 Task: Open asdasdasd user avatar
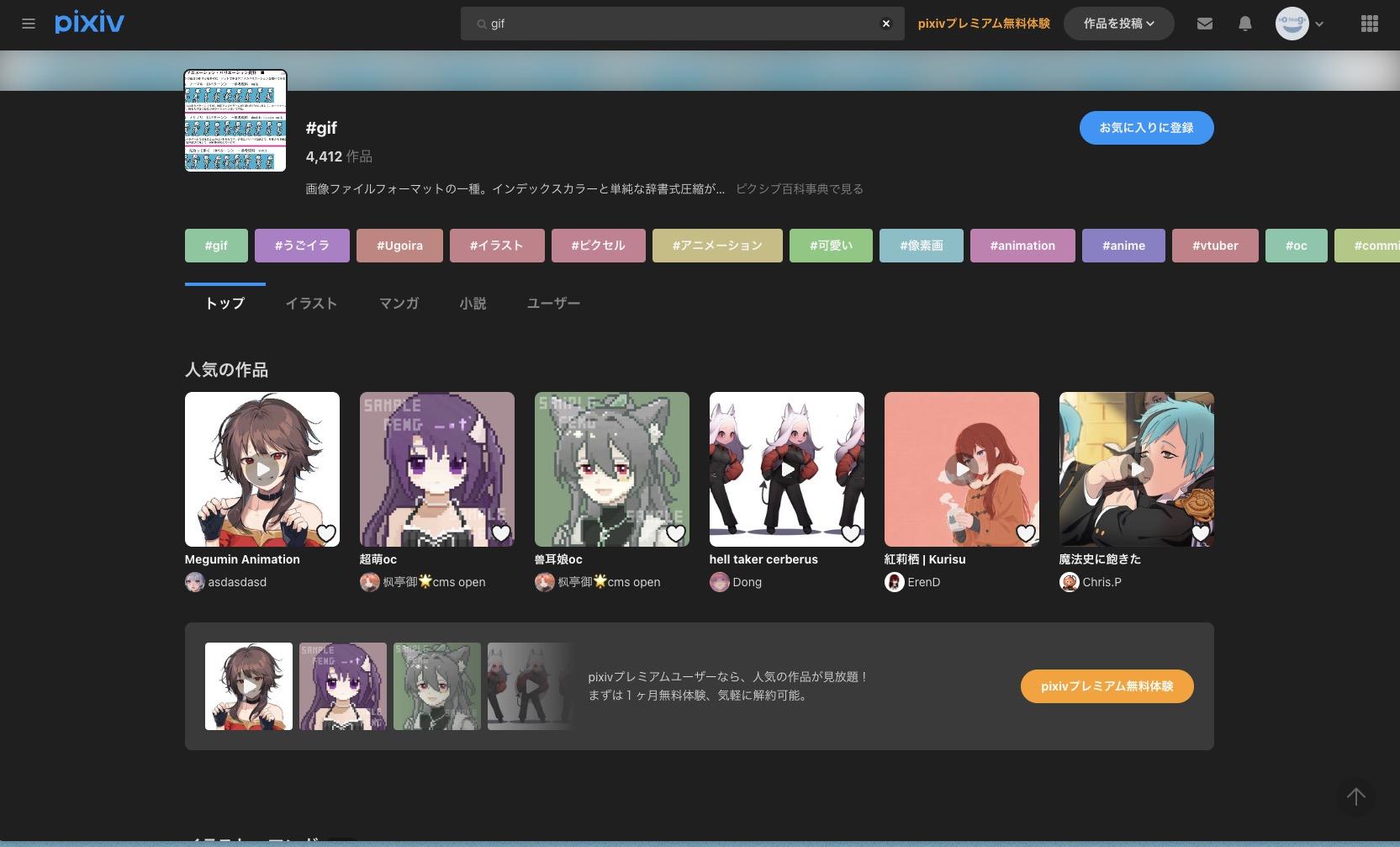pos(195,582)
